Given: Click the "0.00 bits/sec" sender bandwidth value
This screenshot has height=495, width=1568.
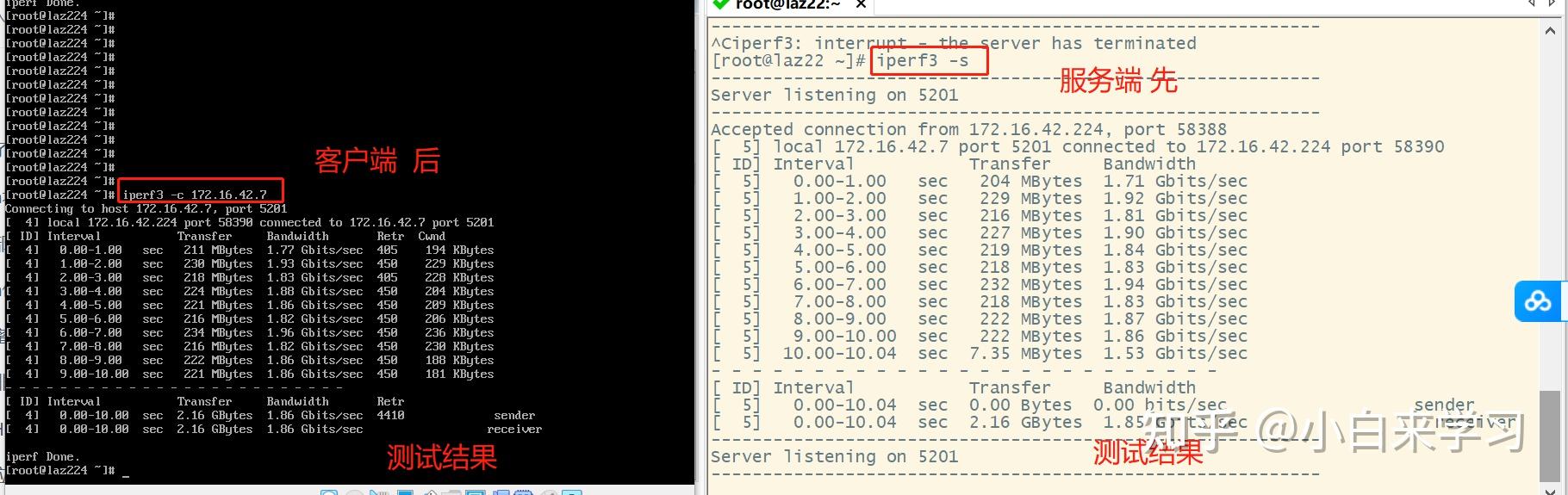Looking at the screenshot, I should tap(1160, 405).
